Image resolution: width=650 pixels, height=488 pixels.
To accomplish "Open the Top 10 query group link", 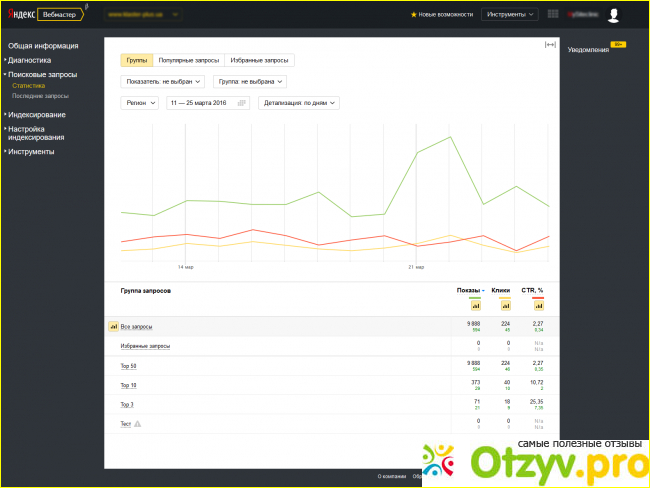I will coord(128,385).
